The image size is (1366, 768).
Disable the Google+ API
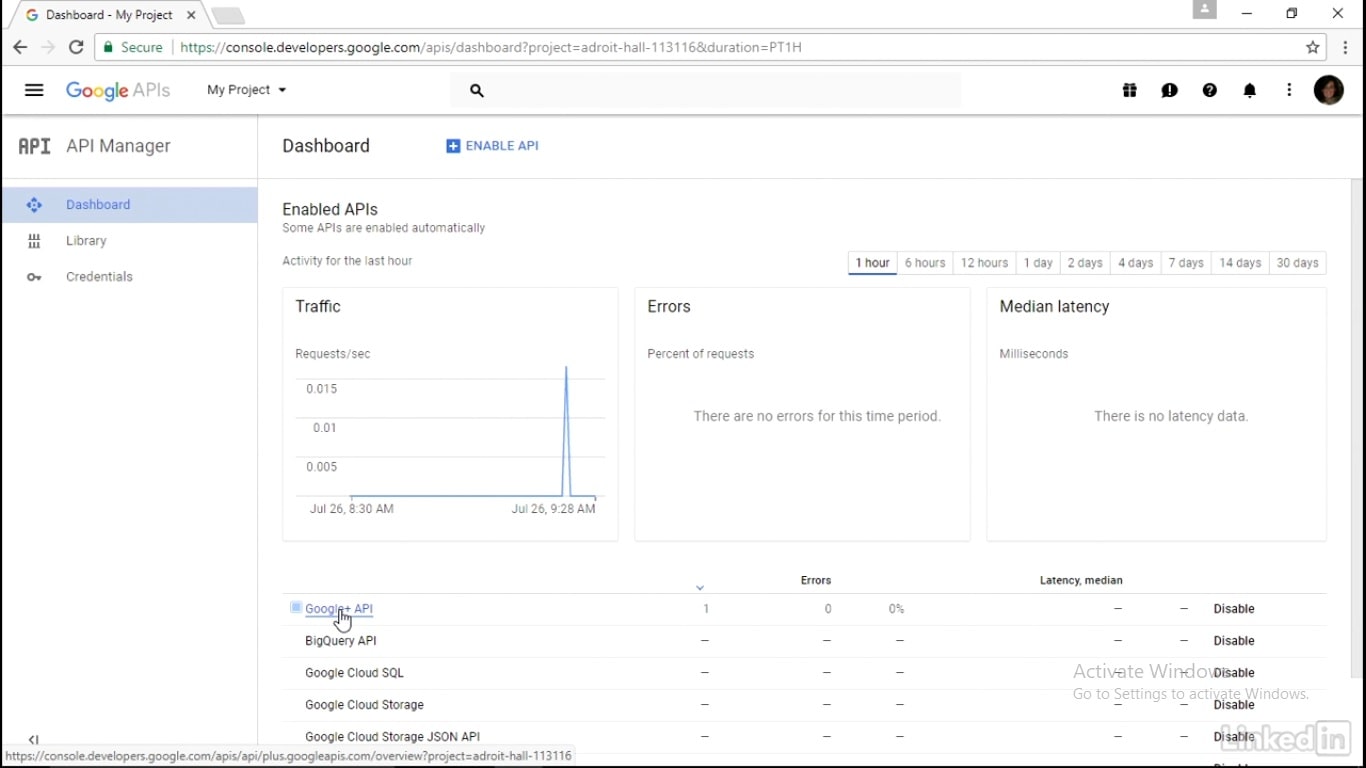[1234, 609]
